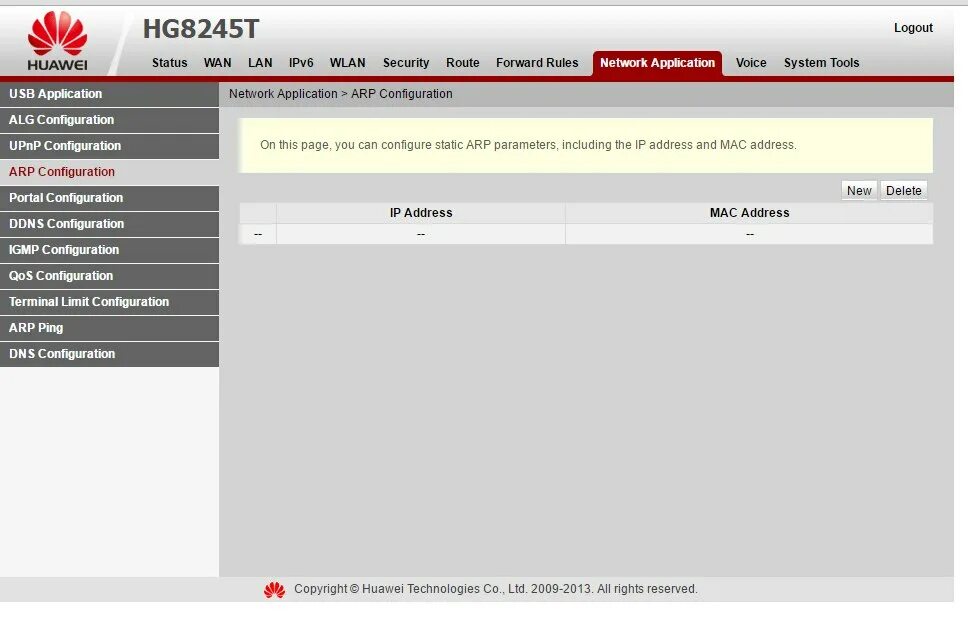Open ALG Configuration in the sidebar

(x=109, y=120)
